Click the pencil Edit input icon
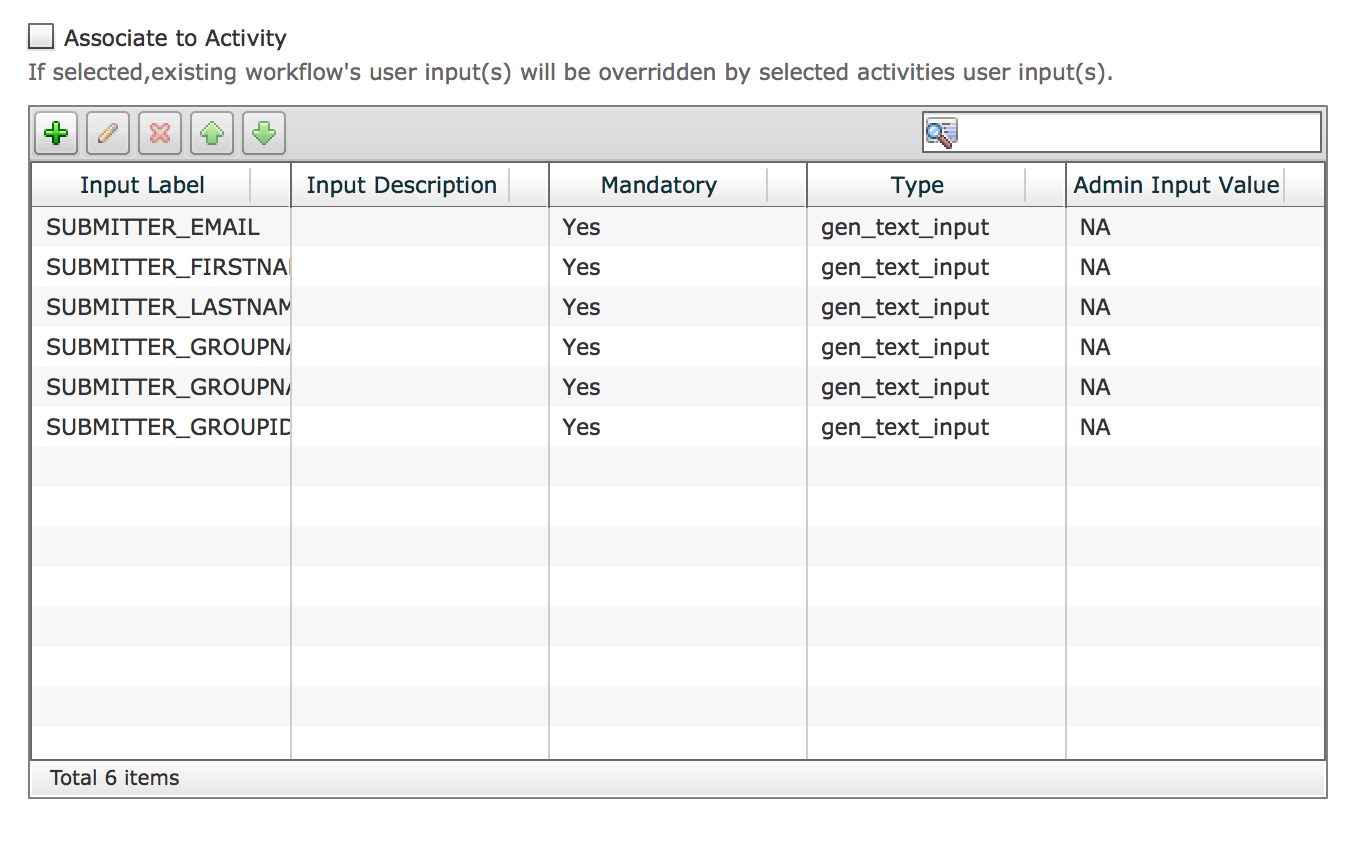This screenshot has height=842, width=1368. click(x=108, y=133)
